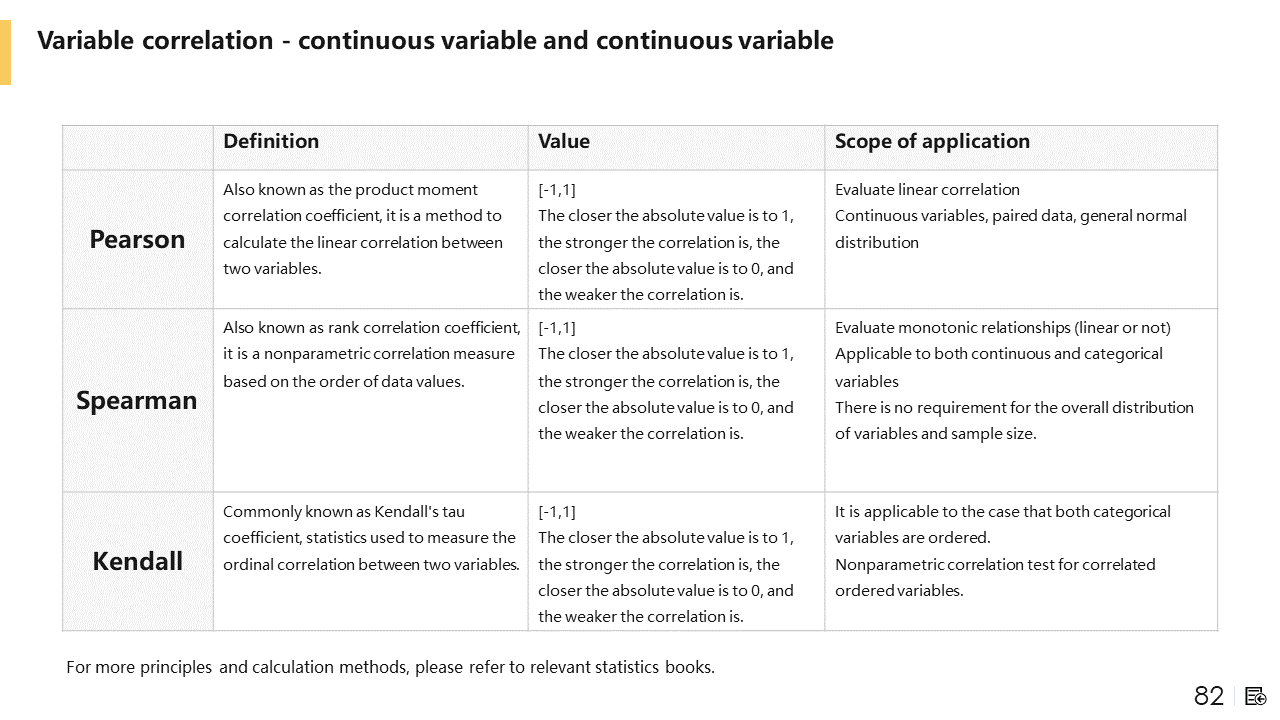The image size is (1280, 720).
Task: Select the slide title about variable correlation
Action: point(435,41)
